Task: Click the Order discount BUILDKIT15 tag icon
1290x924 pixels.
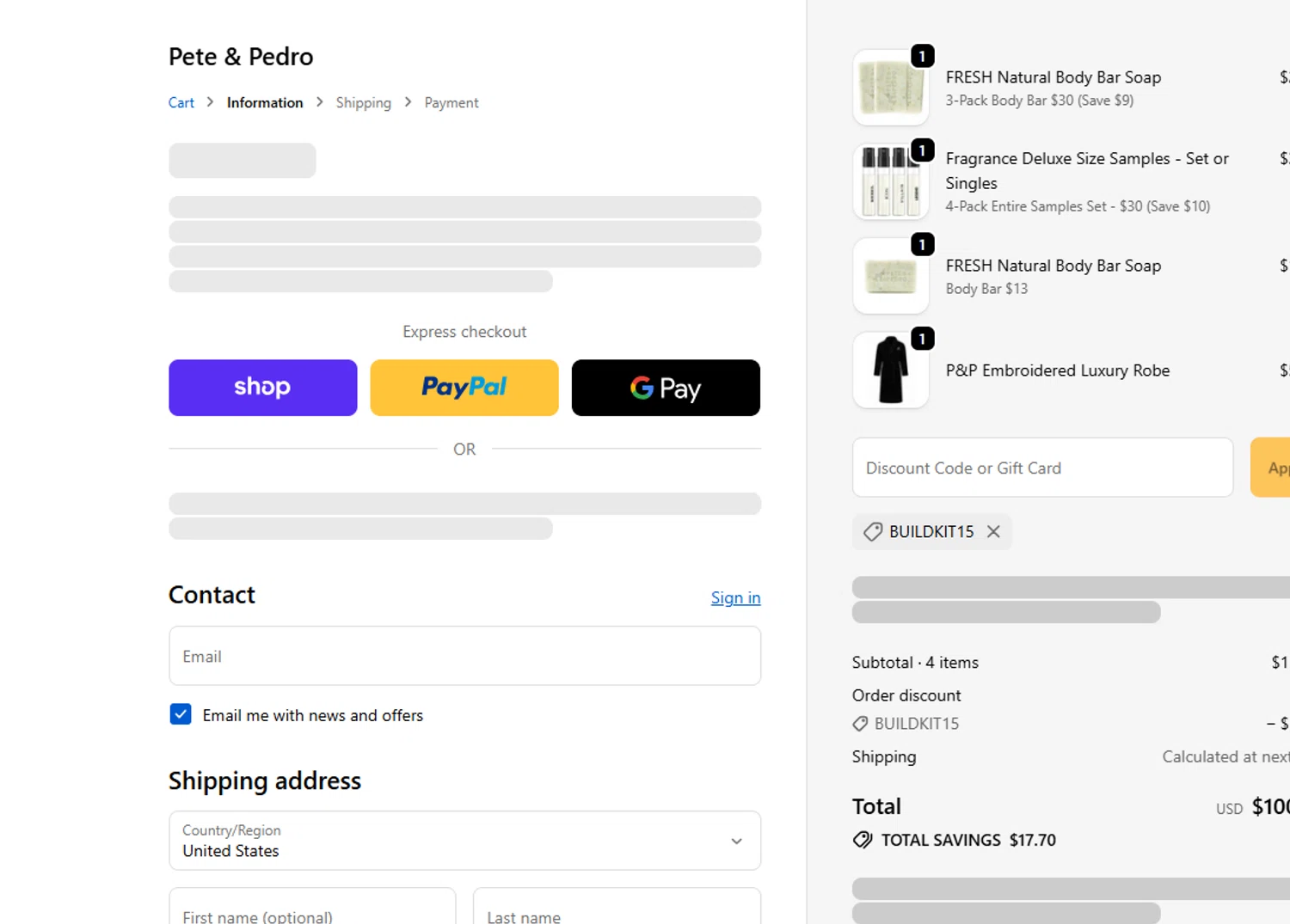Action: [860, 724]
